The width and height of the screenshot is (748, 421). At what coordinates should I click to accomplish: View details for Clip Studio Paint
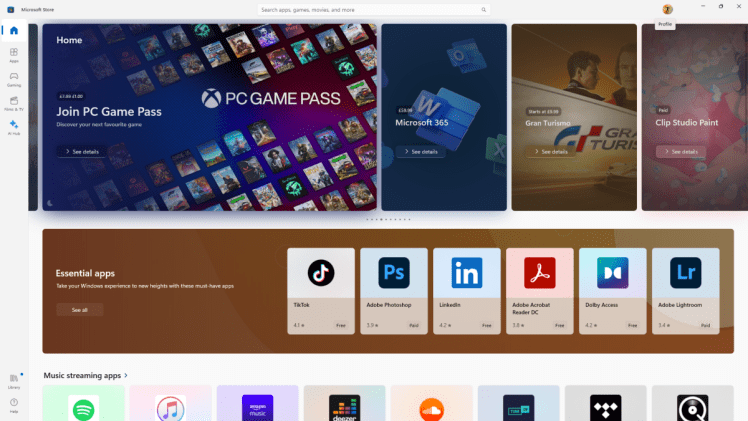click(x=681, y=152)
